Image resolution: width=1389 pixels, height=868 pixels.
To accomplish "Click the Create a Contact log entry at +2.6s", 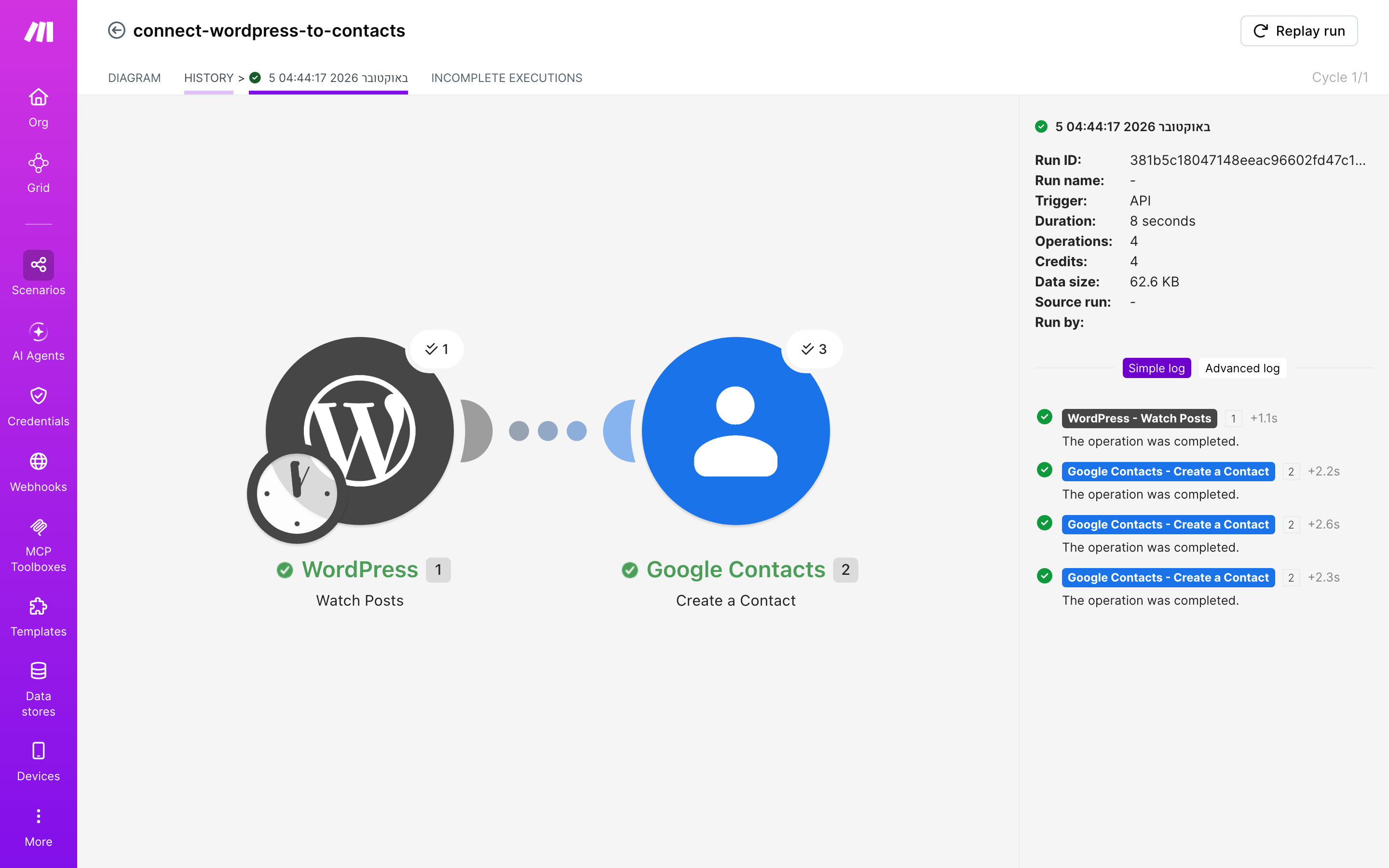I will [x=1168, y=525].
